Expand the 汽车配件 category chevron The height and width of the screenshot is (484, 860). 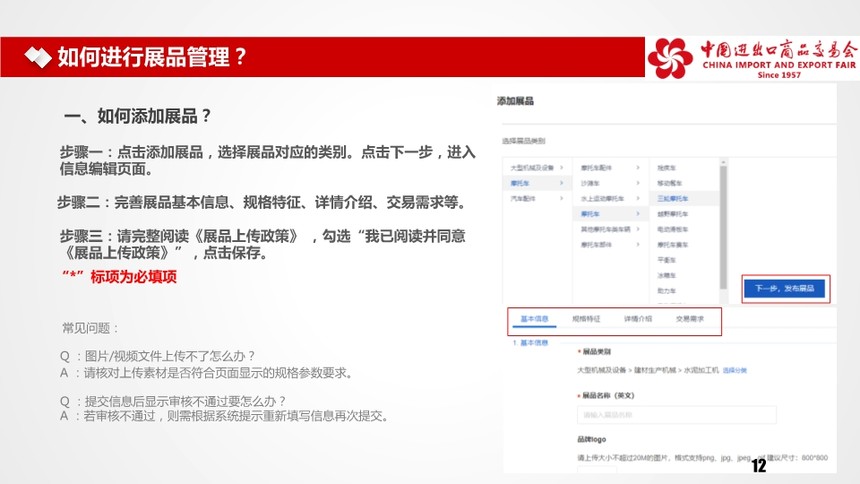click(561, 198)
